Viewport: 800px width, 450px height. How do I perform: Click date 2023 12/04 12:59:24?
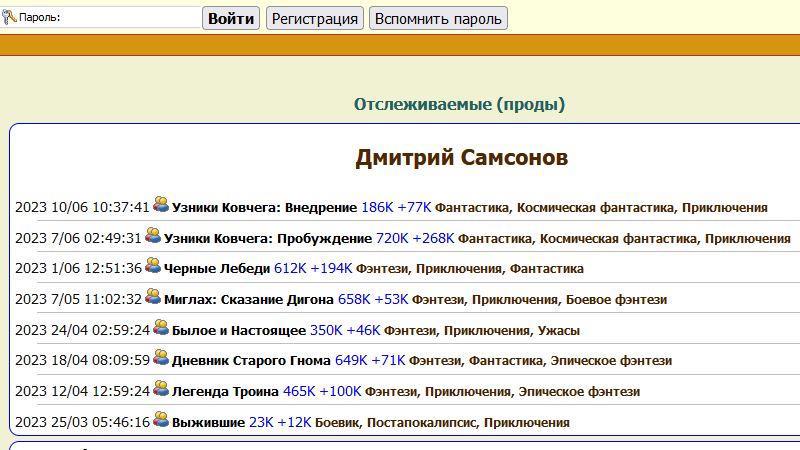[82, 391]
